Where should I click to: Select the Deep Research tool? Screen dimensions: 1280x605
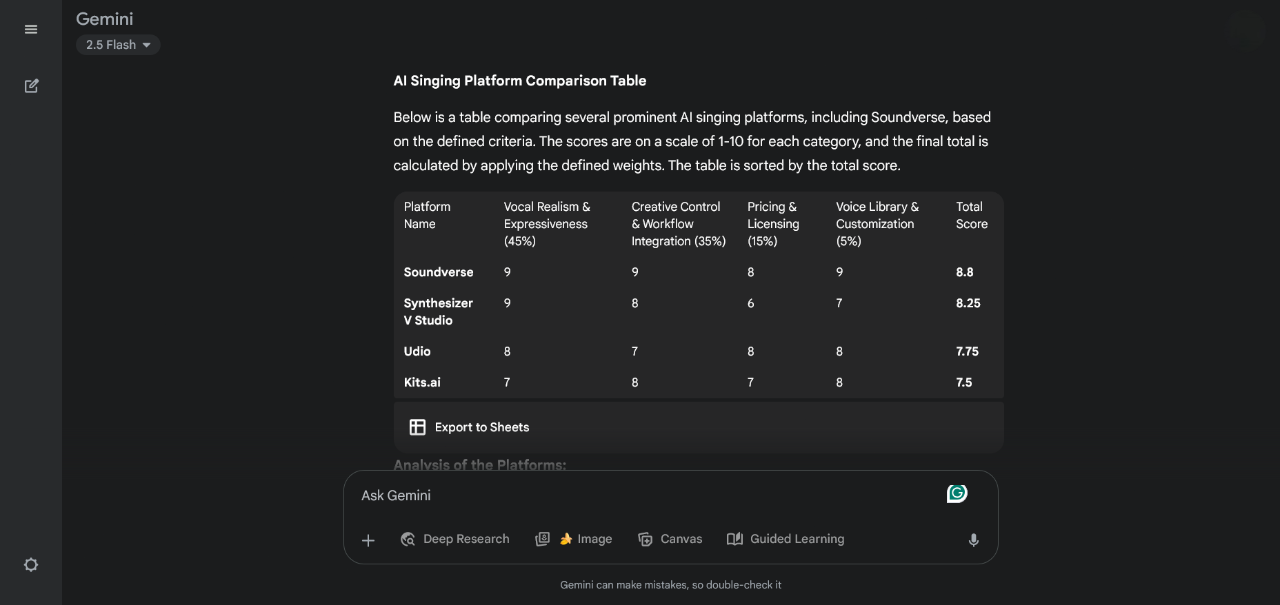[455, 539]
